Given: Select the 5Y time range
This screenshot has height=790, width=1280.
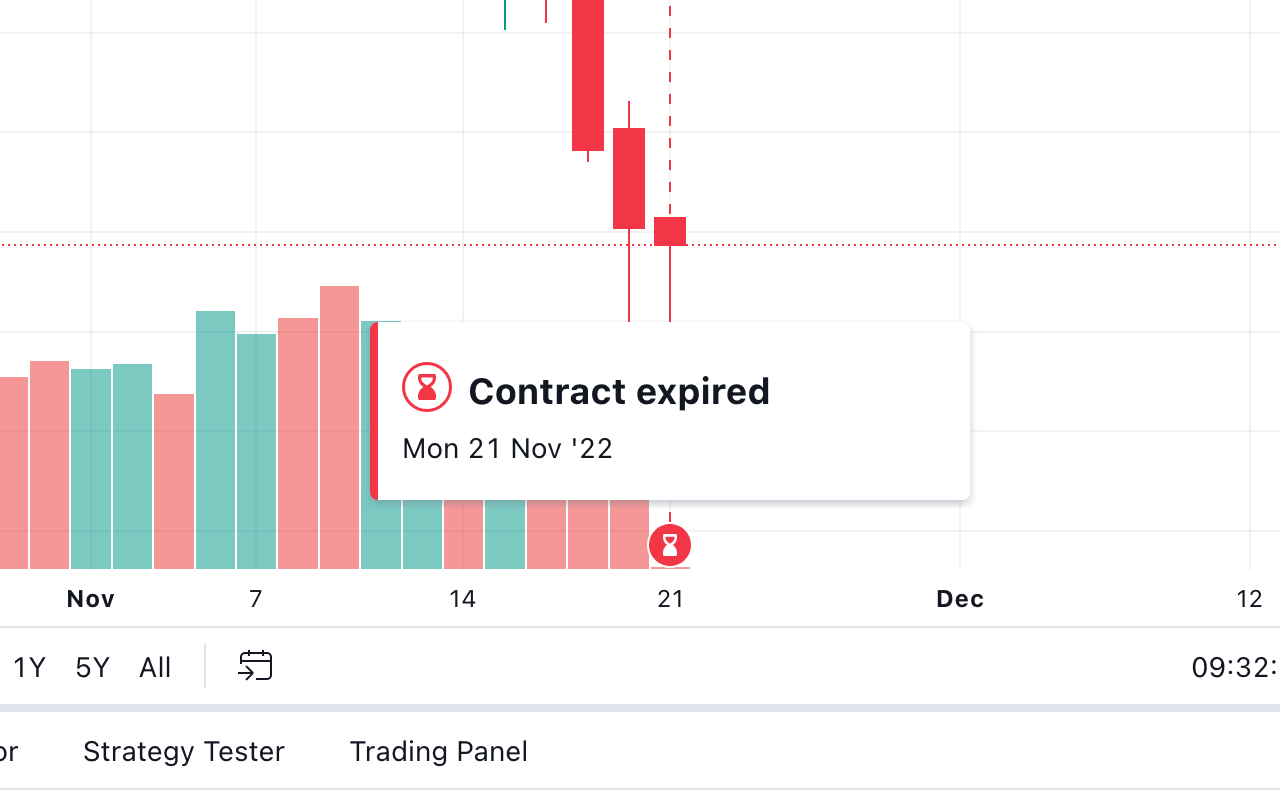Looking at the screenshot, I should (93, 667).
